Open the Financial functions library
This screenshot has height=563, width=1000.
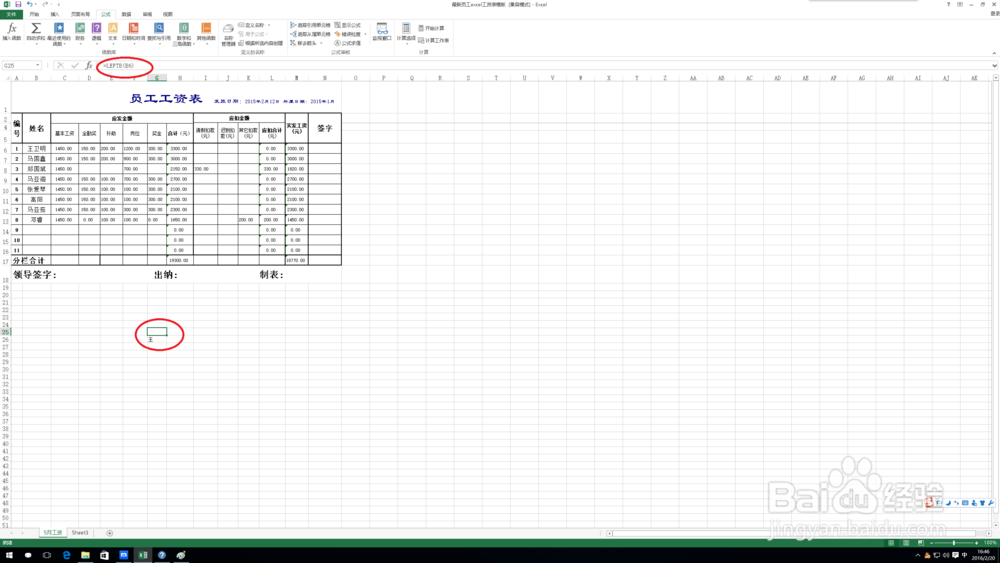80,32
